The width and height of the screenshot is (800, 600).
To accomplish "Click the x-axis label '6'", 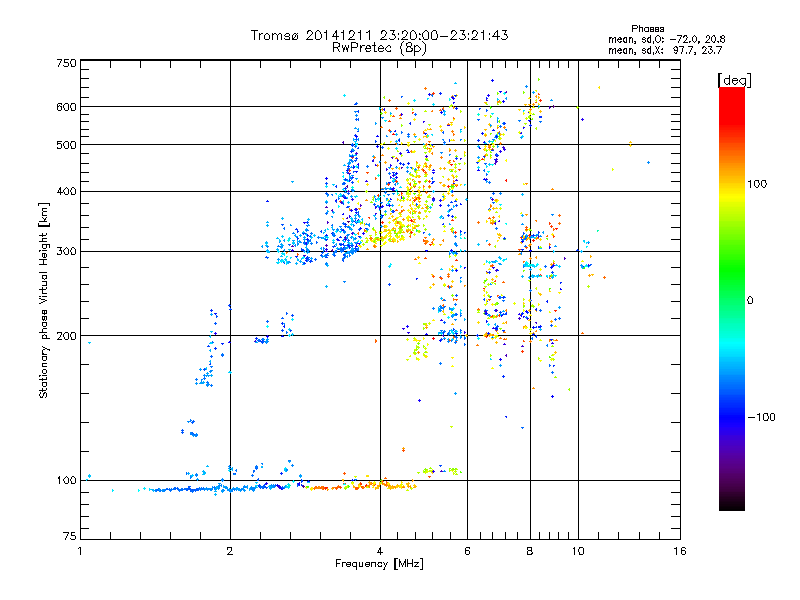I will (x=467, y=551).
